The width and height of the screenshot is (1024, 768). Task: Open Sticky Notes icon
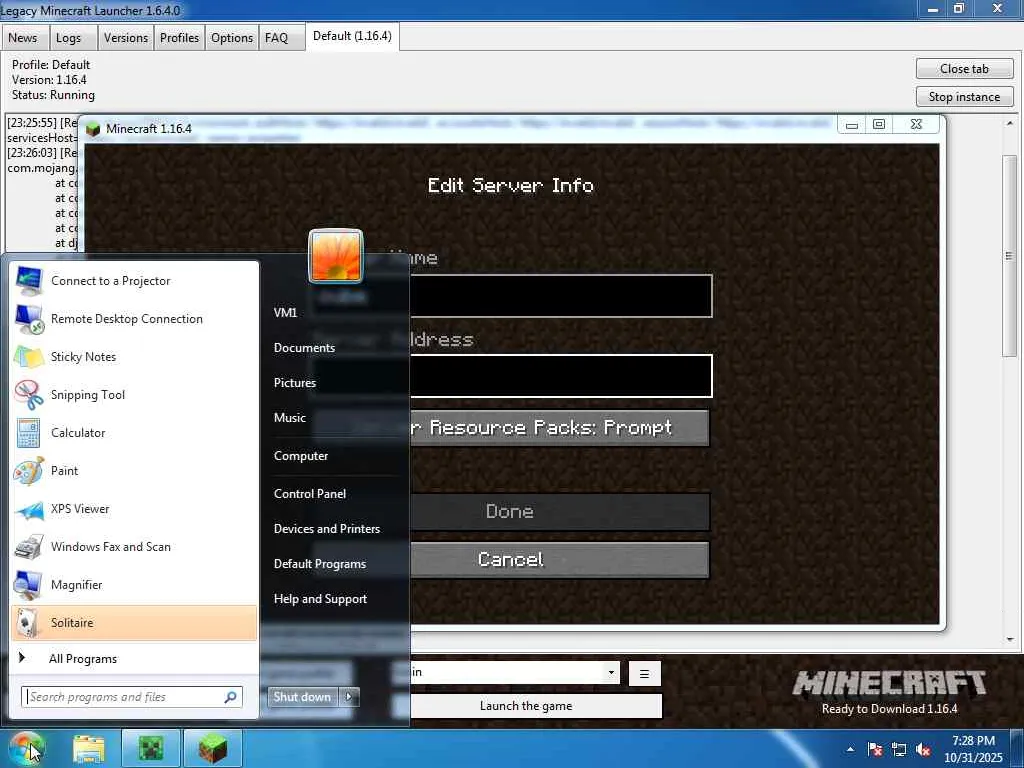coord(29,357)
